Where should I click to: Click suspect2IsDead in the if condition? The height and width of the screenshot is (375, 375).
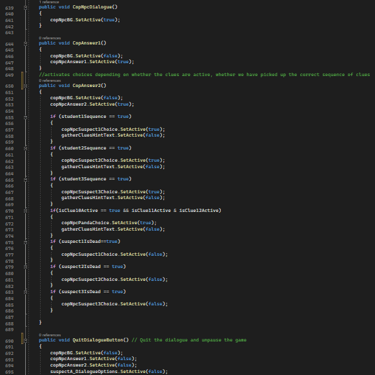(81, 267)
